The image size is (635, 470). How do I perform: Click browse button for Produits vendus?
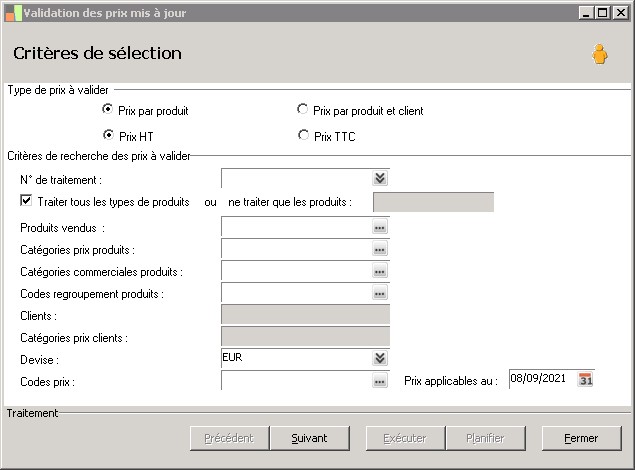[x=380, y=228]
